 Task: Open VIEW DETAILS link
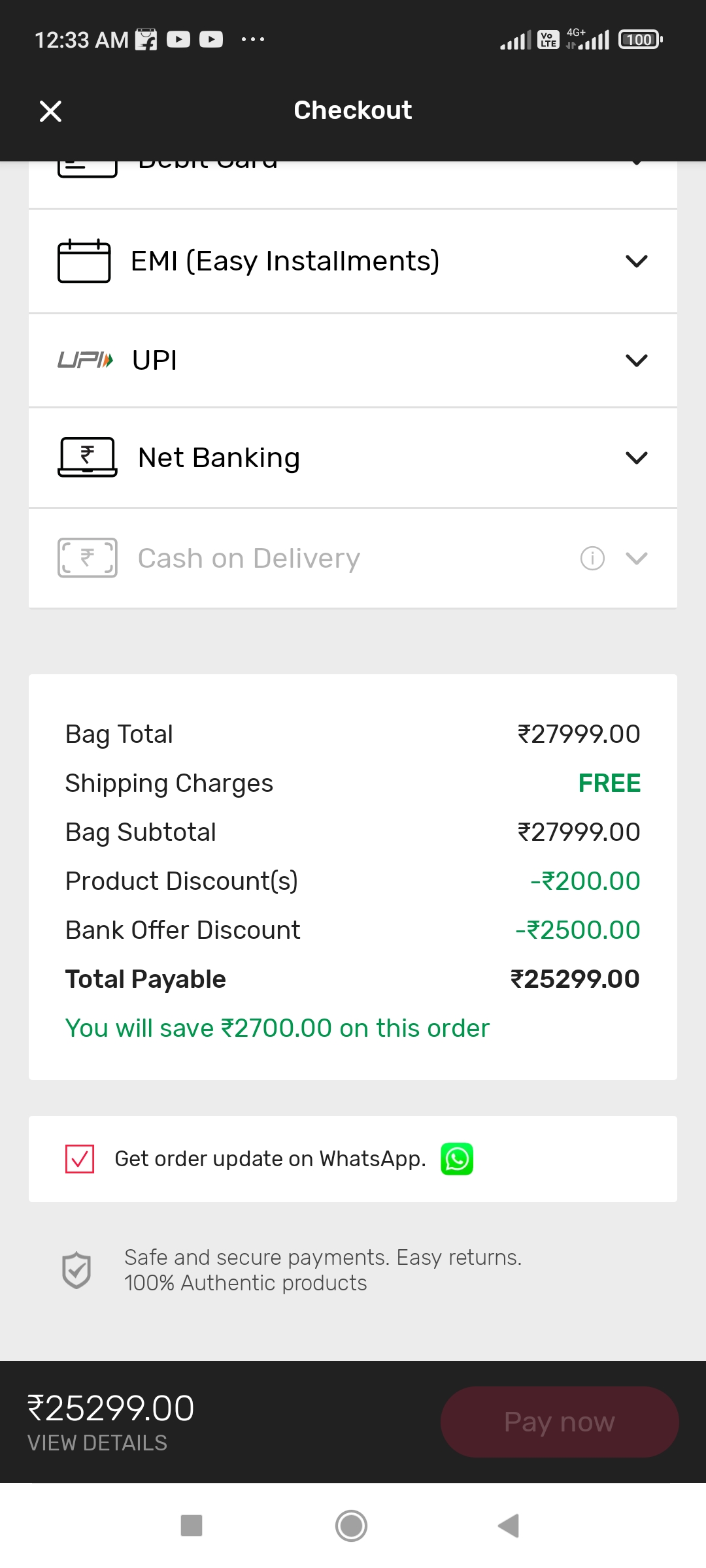pyautogui.click(x=97, y=1443)
